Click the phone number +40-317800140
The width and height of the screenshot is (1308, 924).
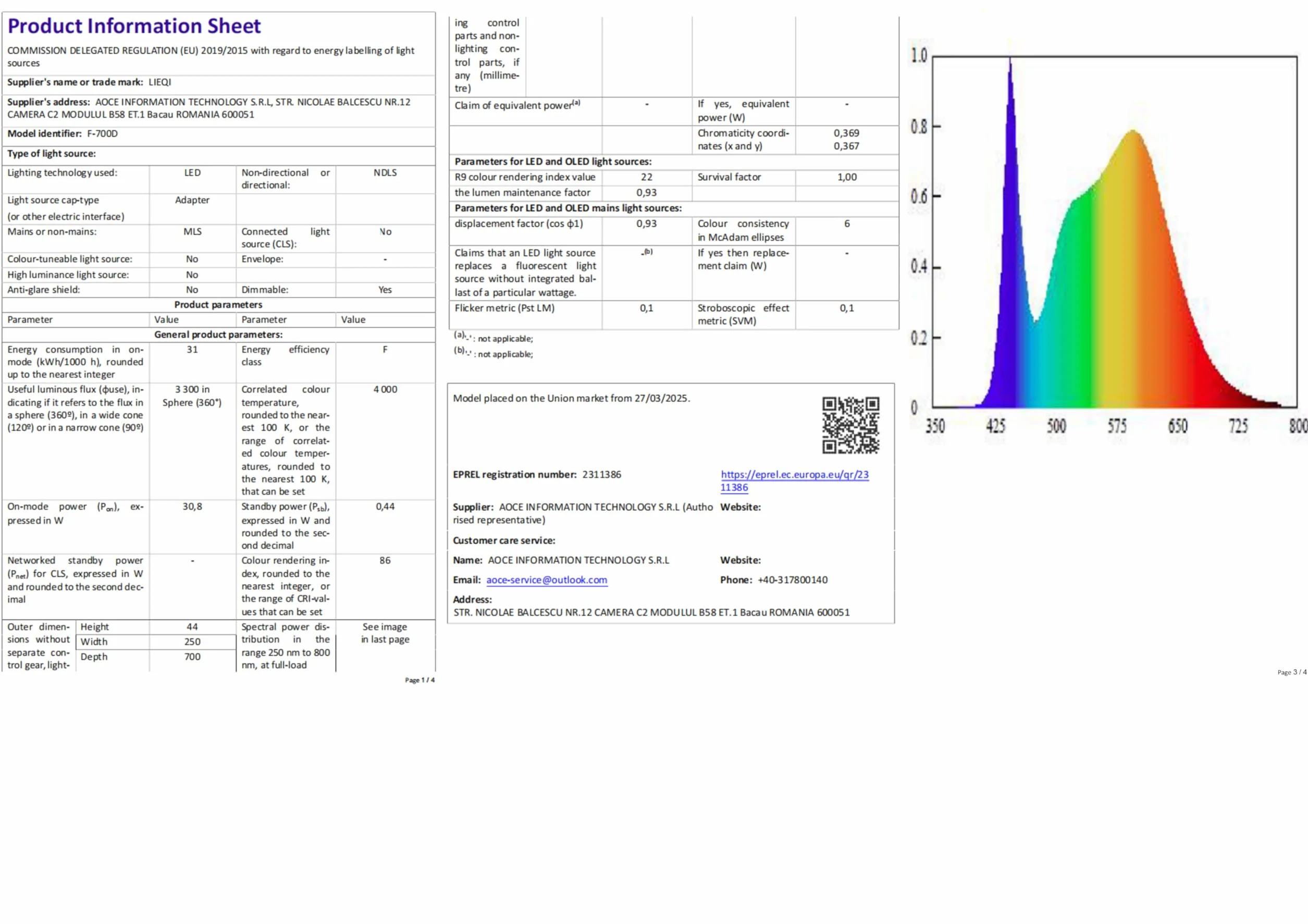click(x=793, y=580)
